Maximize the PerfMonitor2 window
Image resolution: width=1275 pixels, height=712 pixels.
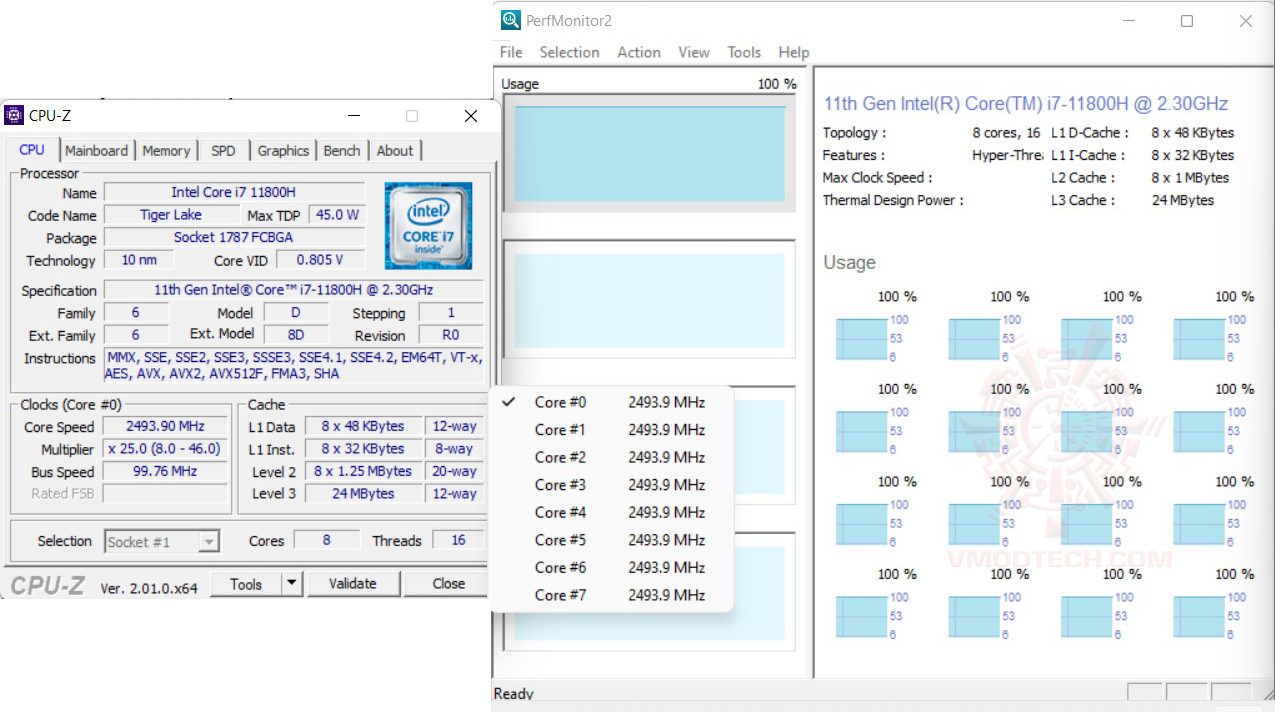[x=1187, y=21]
